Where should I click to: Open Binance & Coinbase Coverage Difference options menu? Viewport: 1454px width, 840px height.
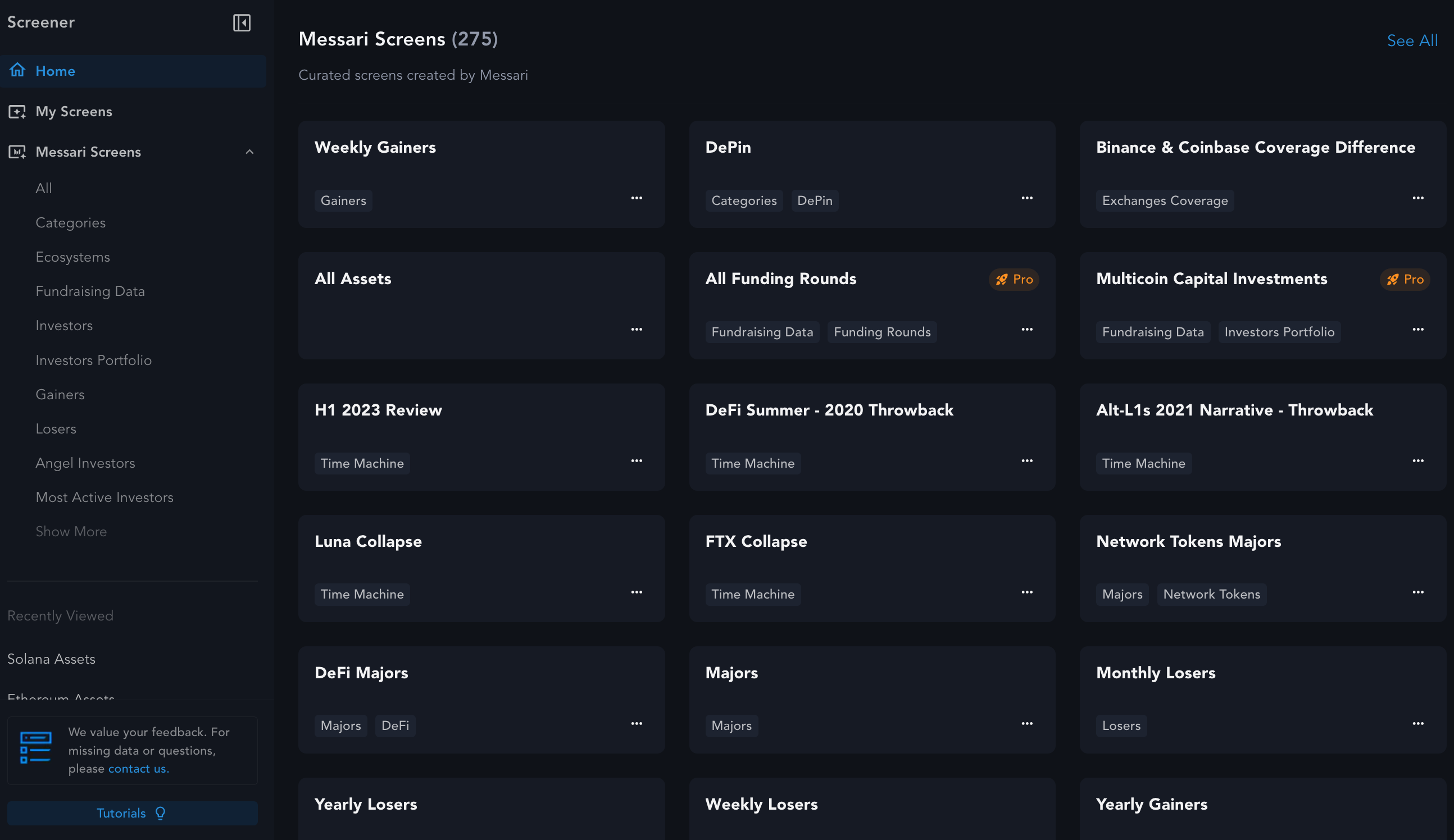point(1417,198)
